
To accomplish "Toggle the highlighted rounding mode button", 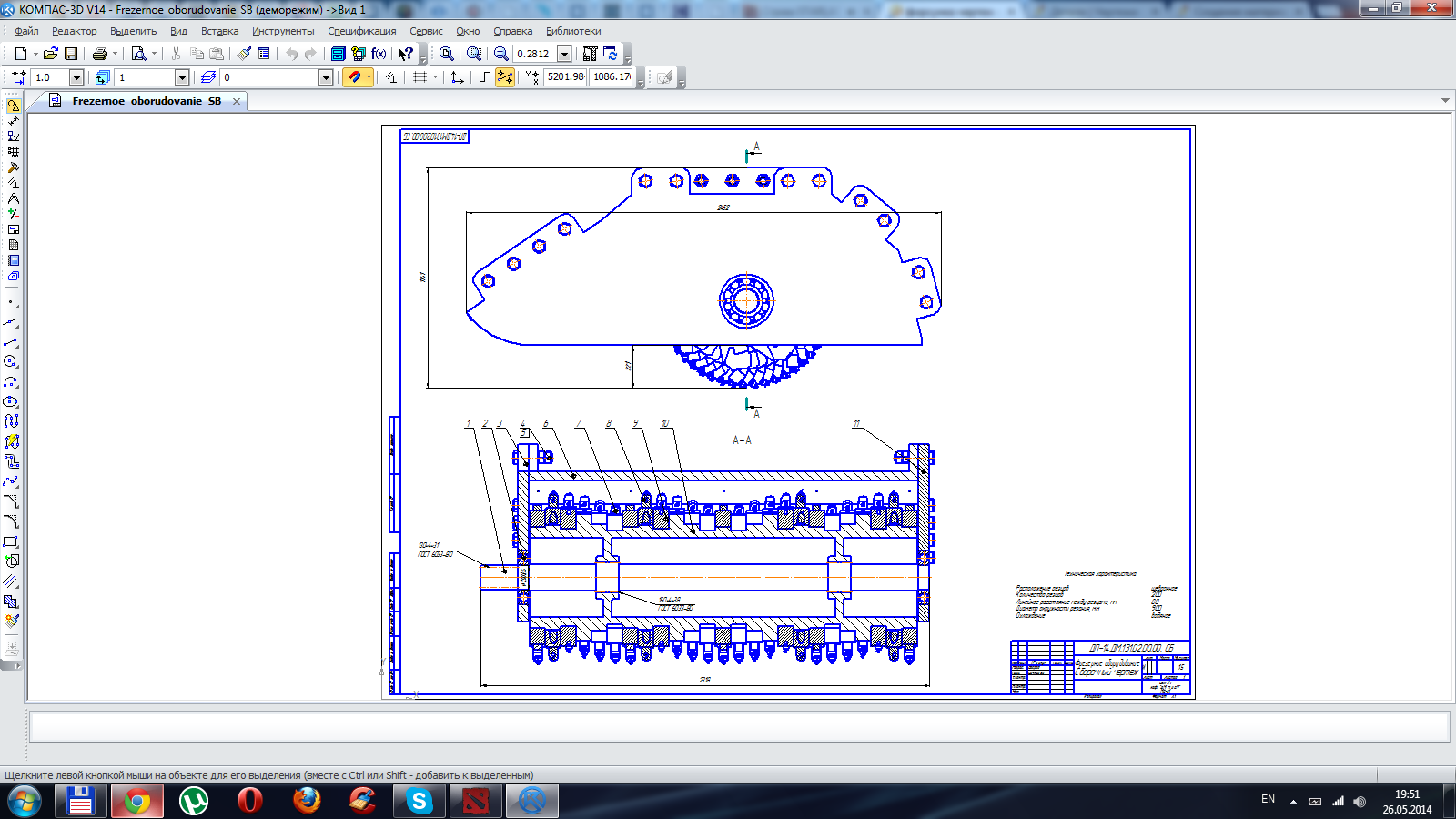I will 504,77.
